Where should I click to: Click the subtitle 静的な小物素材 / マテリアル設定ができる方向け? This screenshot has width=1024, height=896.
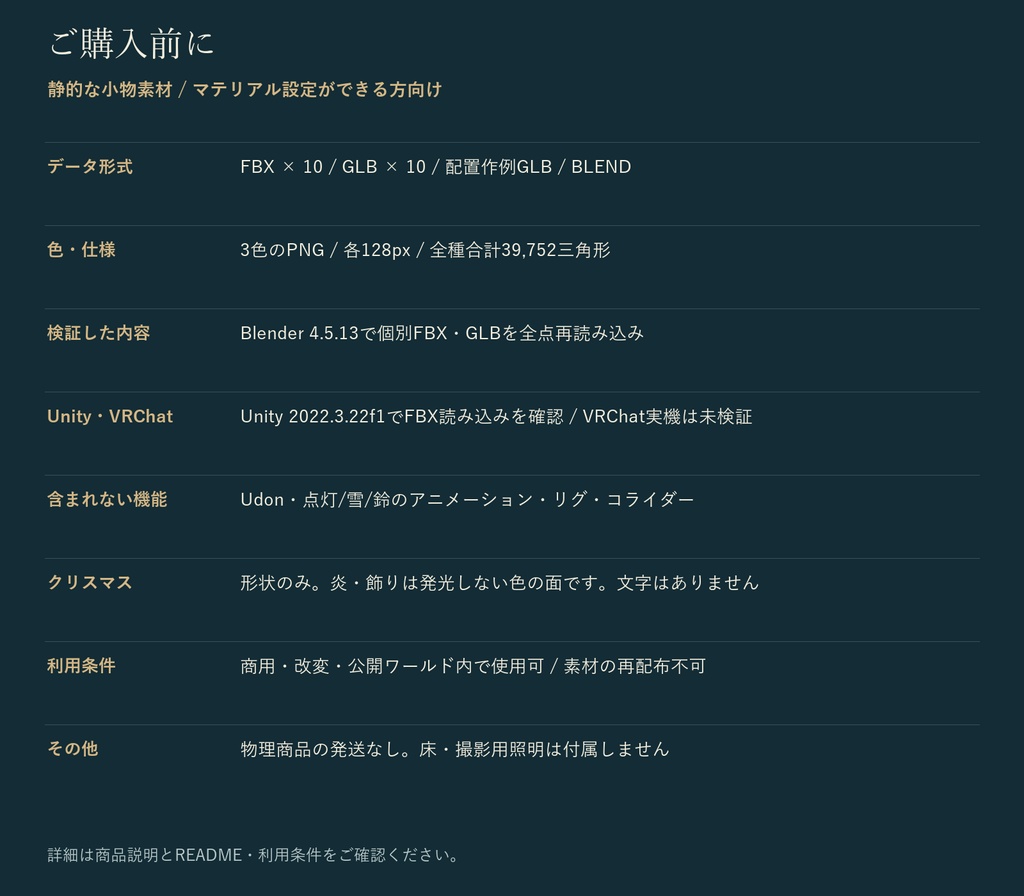point(245,89)
